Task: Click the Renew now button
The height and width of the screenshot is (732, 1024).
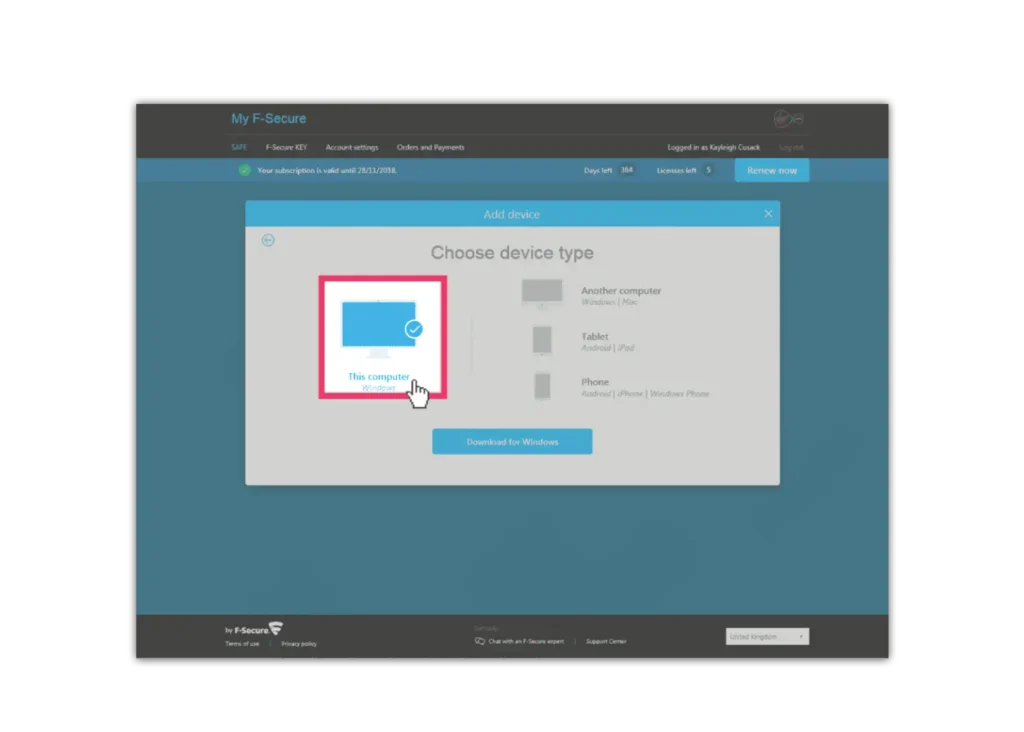Action: (772, 170)
